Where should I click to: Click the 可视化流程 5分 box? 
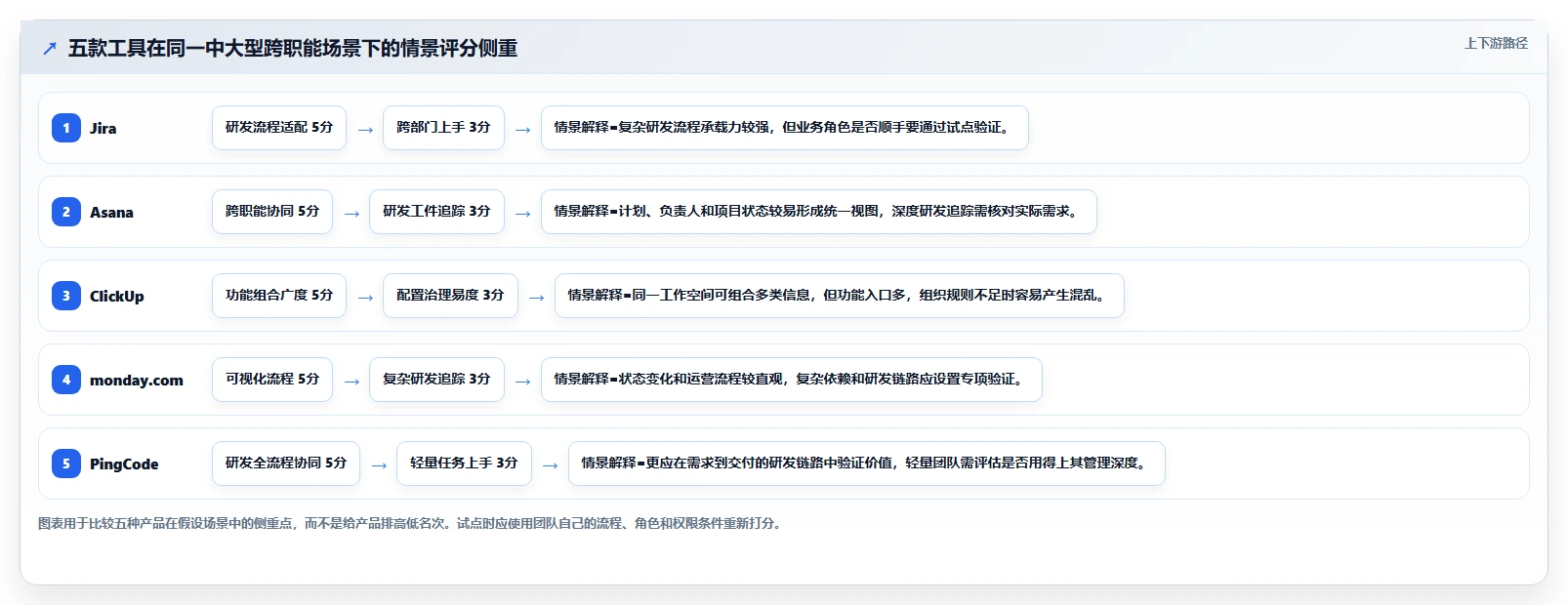tap(272, 380)
